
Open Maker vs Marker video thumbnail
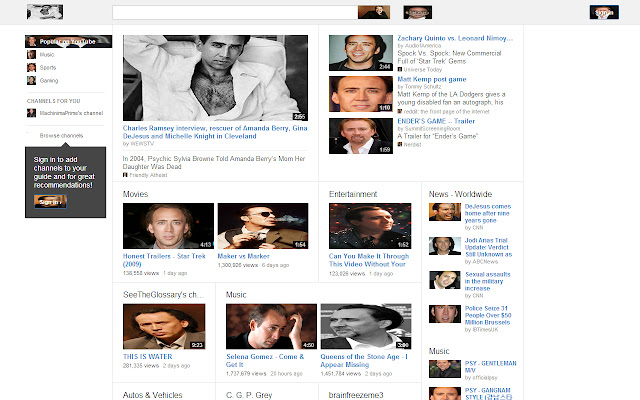coord(263,226)
